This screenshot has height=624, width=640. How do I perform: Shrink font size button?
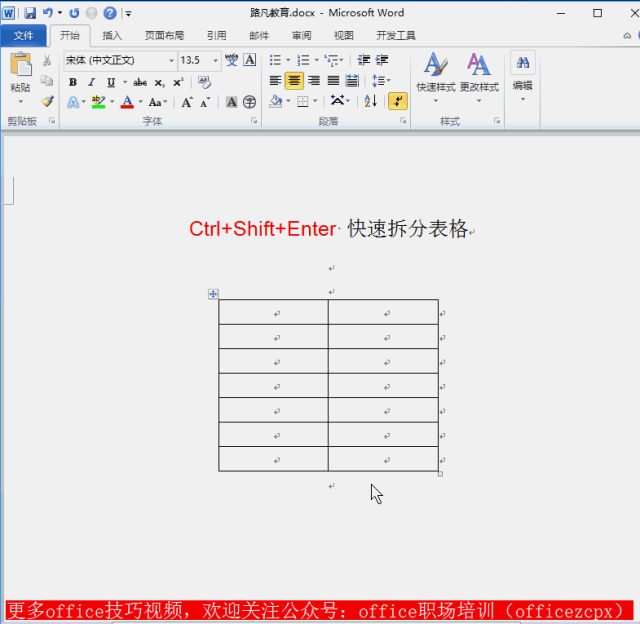coord(205,102)
